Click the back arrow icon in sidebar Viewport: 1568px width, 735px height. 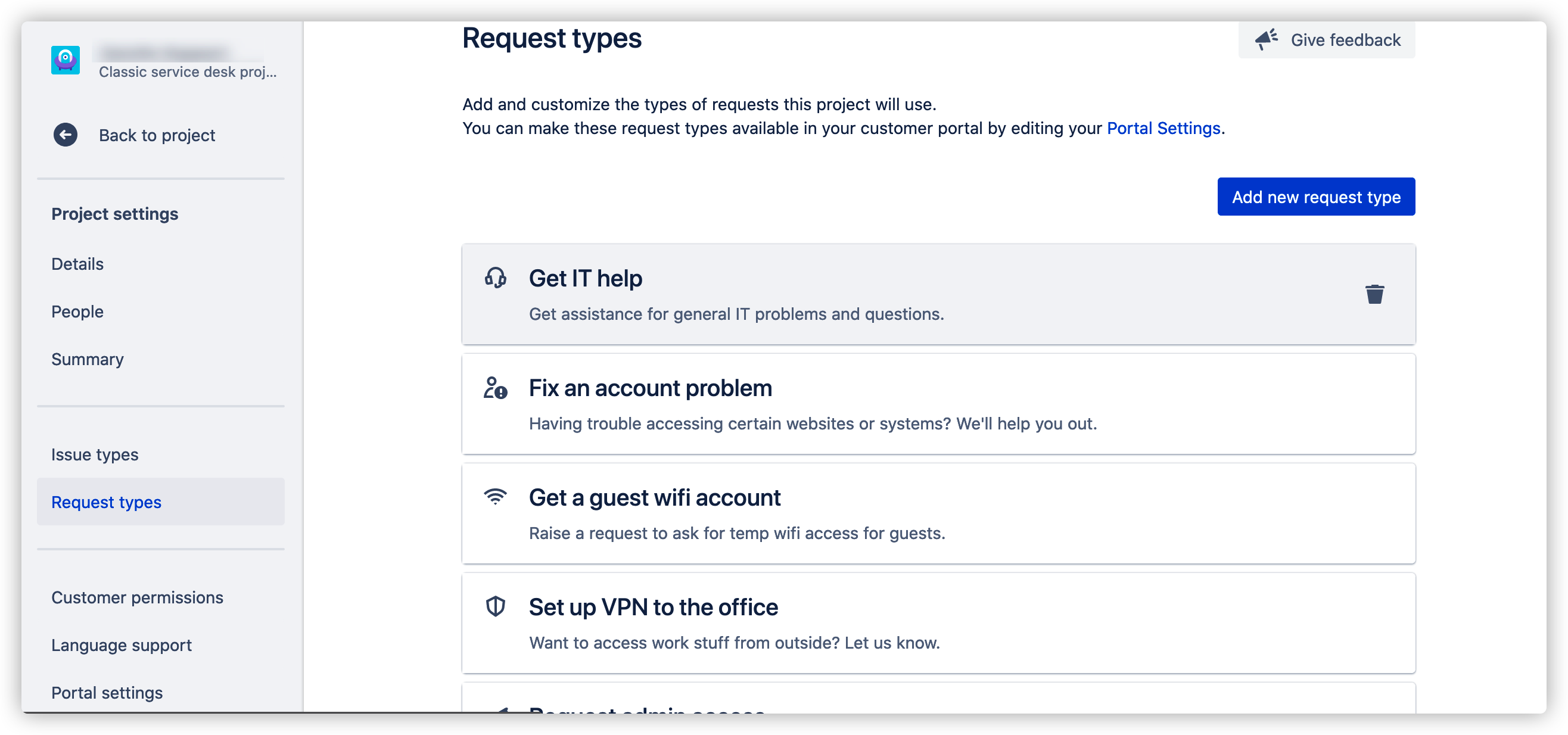pyautogui.click(x=65, y=135)
